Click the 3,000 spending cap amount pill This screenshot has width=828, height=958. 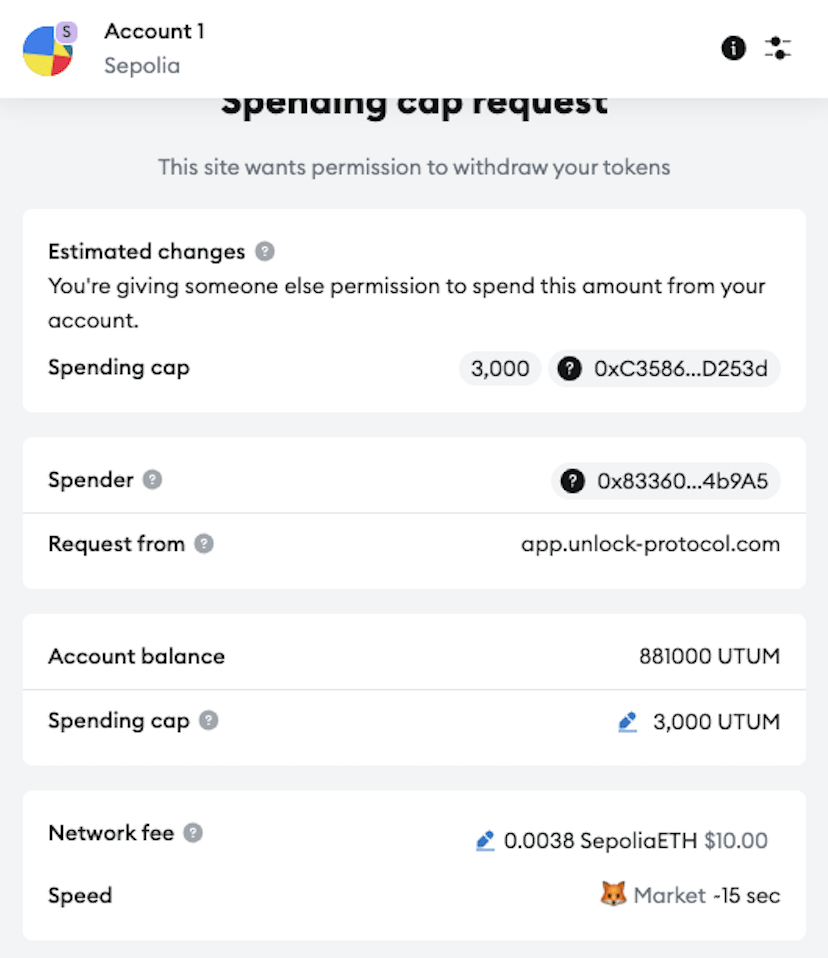(x=500, y=369)
